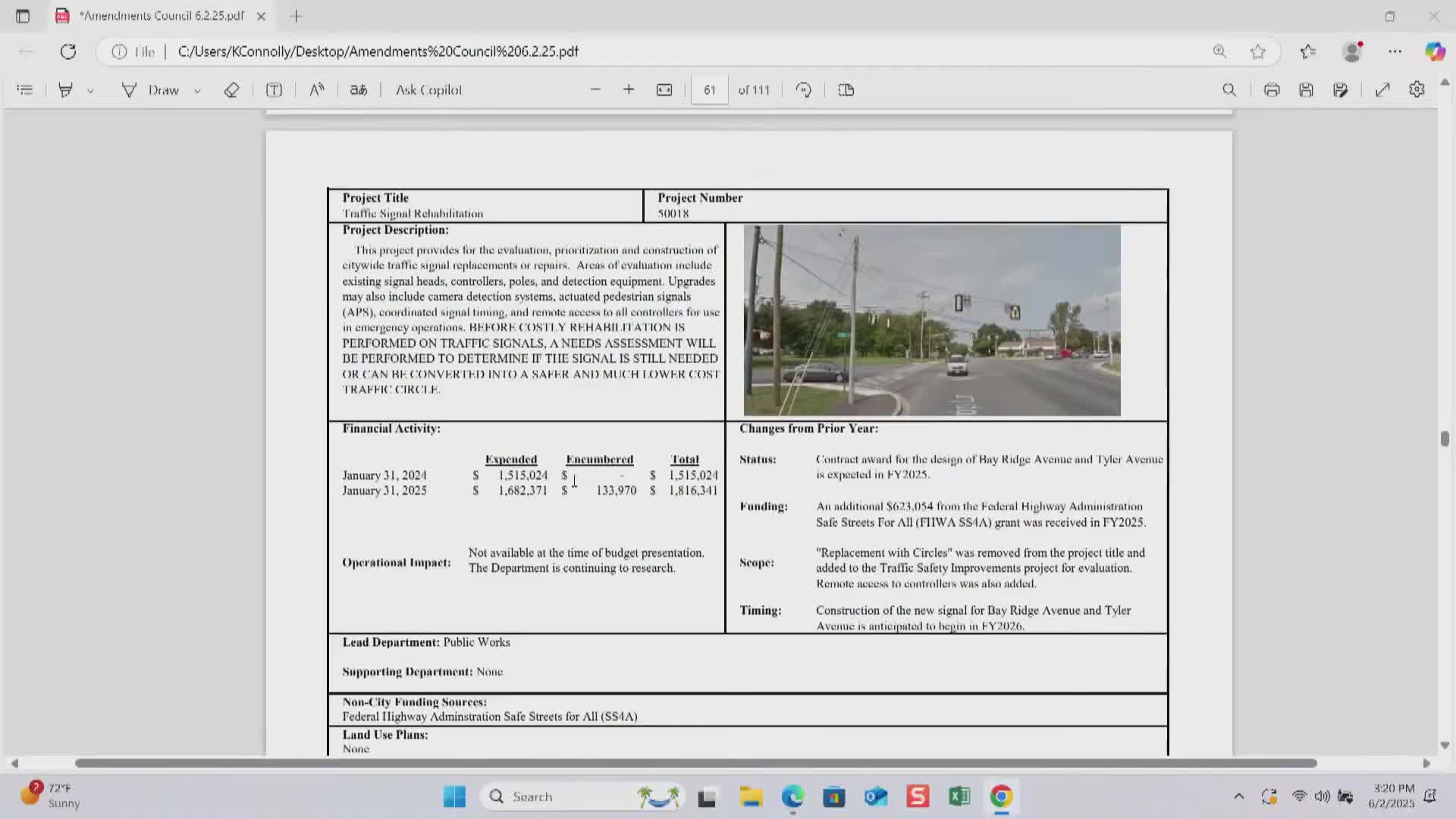This screenshot has width=1456, height=819.
Task: Click the Add text tool
Action: pyautogui.click(x=274, y=90)
